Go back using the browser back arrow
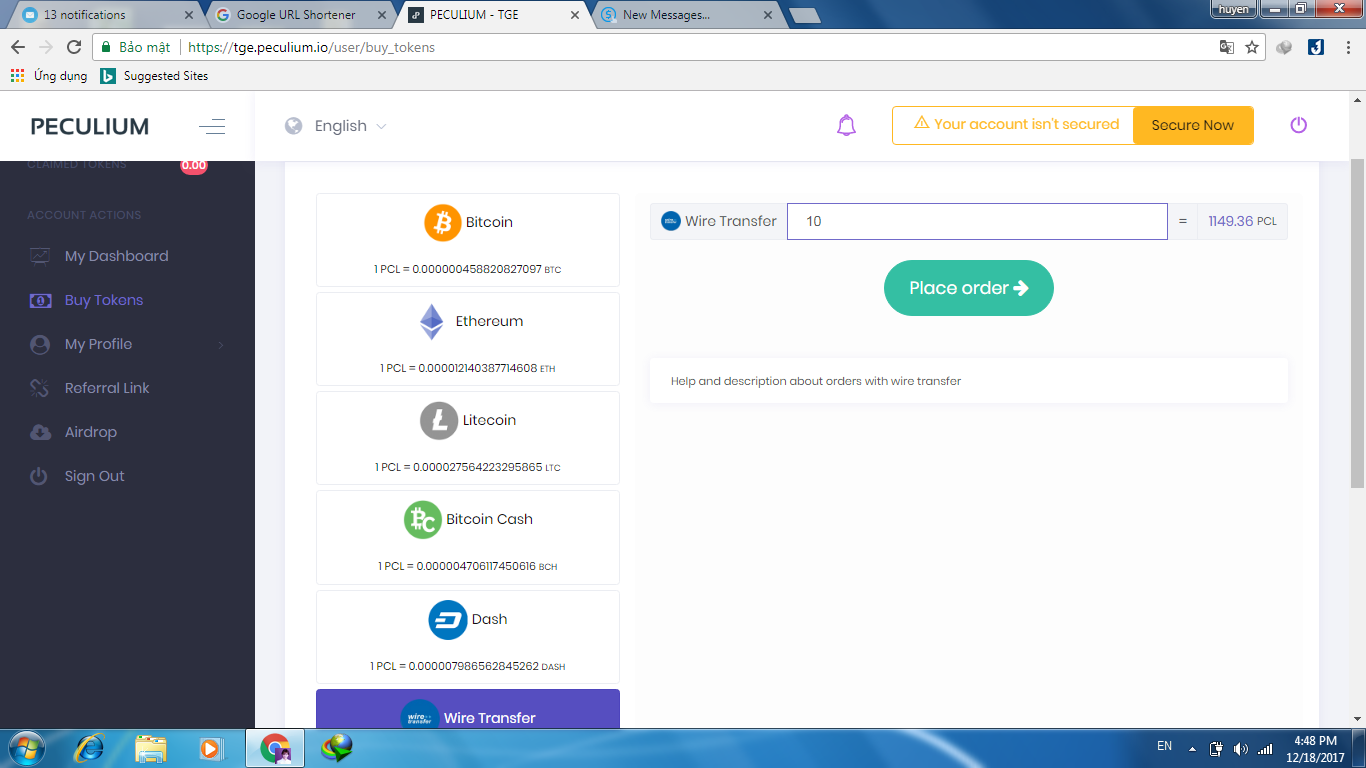This screenshot has width=1366, height=768. click(18, 47)
